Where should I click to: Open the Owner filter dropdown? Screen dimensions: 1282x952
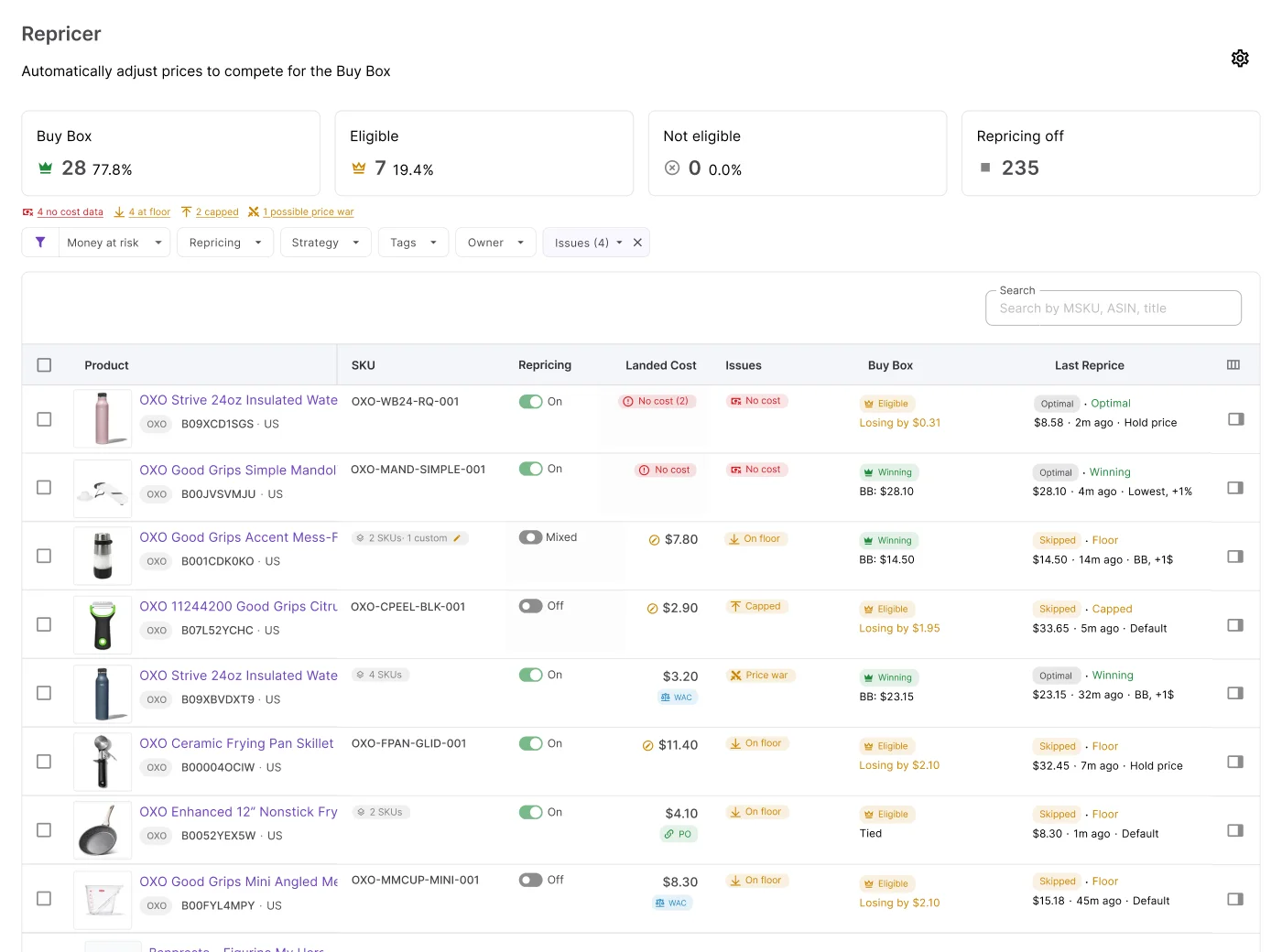click(495, 243)
